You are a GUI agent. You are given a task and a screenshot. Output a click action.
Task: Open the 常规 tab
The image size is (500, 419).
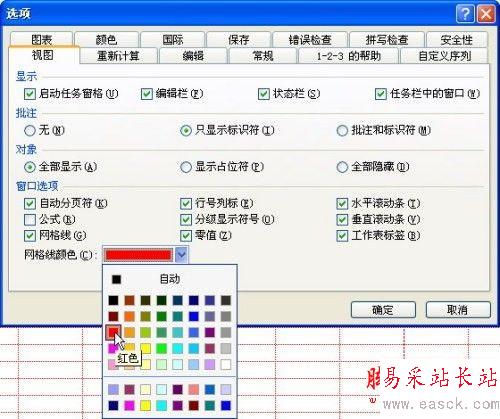263,56
